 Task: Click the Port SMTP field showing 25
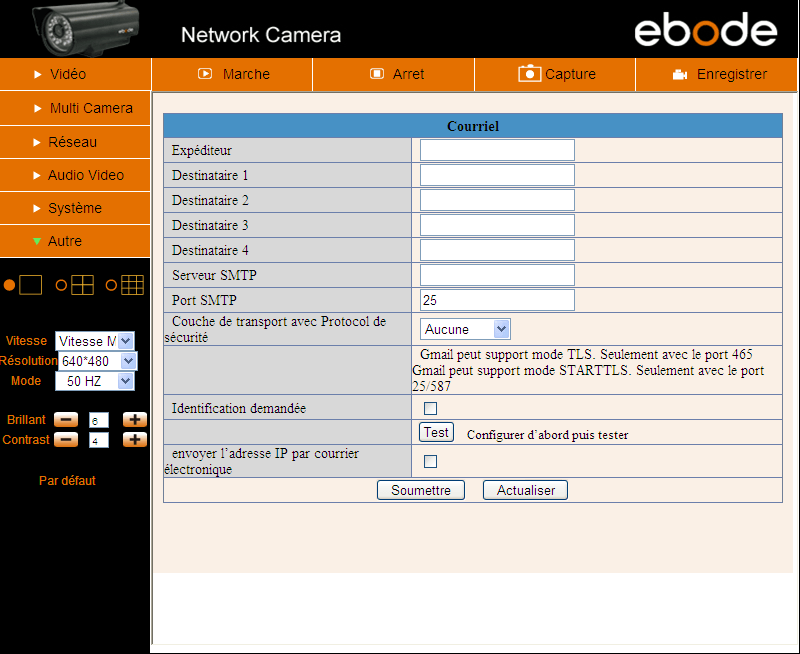click(x=497, y=300)
